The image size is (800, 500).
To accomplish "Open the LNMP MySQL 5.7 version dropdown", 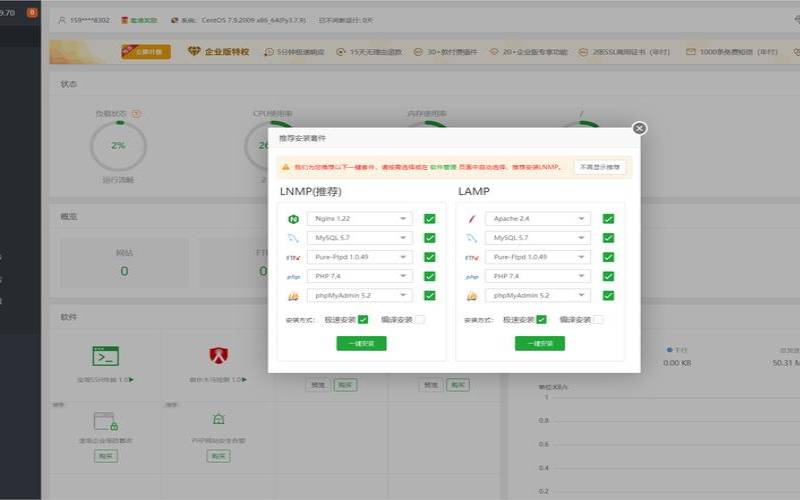I will point(359,238).
